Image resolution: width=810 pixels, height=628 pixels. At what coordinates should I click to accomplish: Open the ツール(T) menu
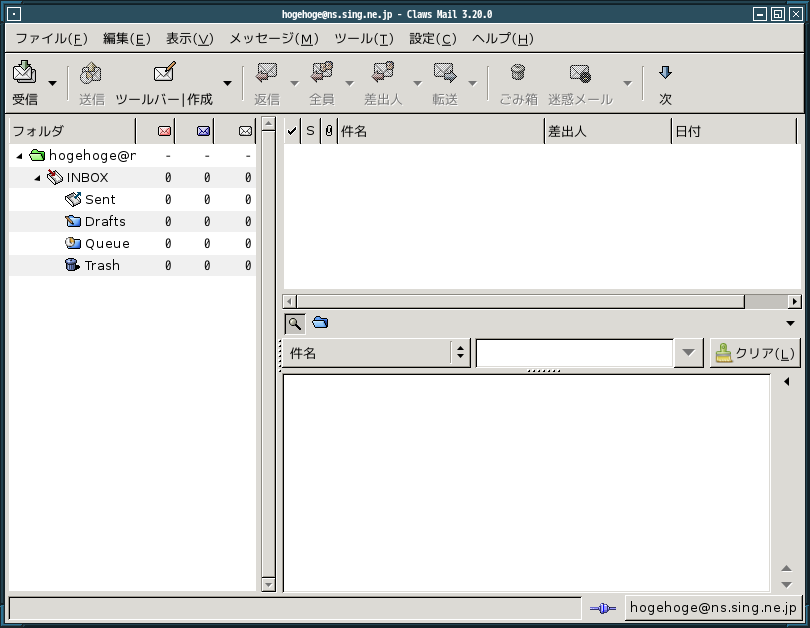pyautogui.click(x=363, y=39)
